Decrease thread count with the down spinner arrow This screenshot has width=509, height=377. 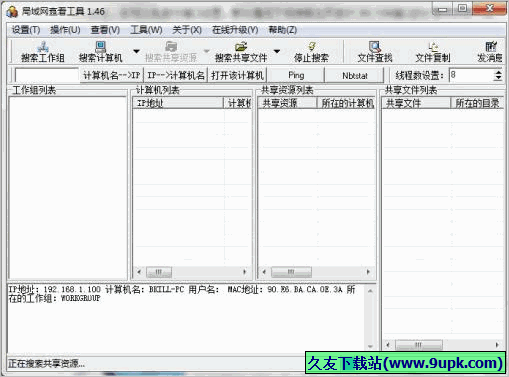498,79
